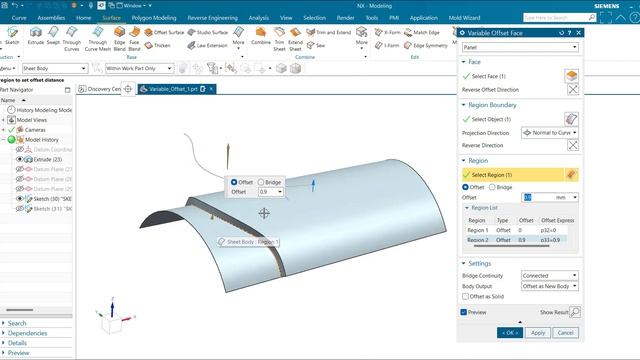Viewport: 640px width, 360px height.
Task: Click the Show Result magnifier icon
Action: pos(575,312)
